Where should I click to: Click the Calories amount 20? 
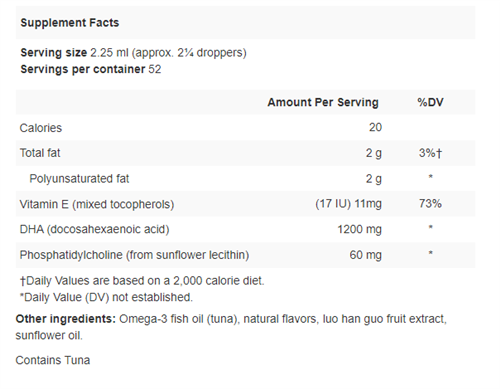375,127
